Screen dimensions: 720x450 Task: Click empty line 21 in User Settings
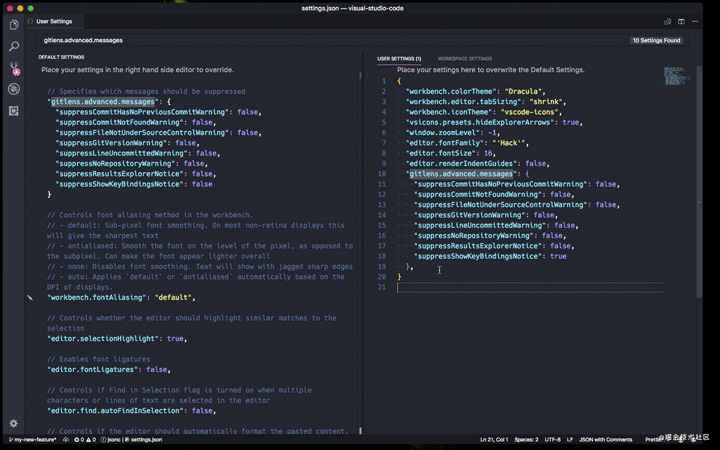point(530,287)
